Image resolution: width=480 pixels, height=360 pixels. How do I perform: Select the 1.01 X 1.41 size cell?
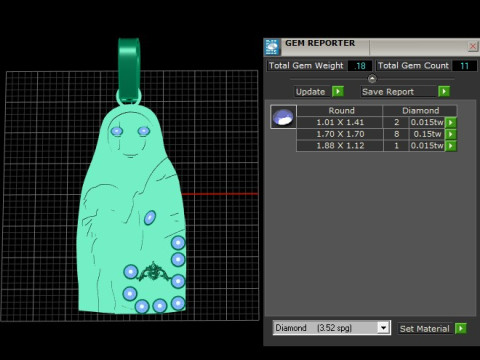[340, 122]
